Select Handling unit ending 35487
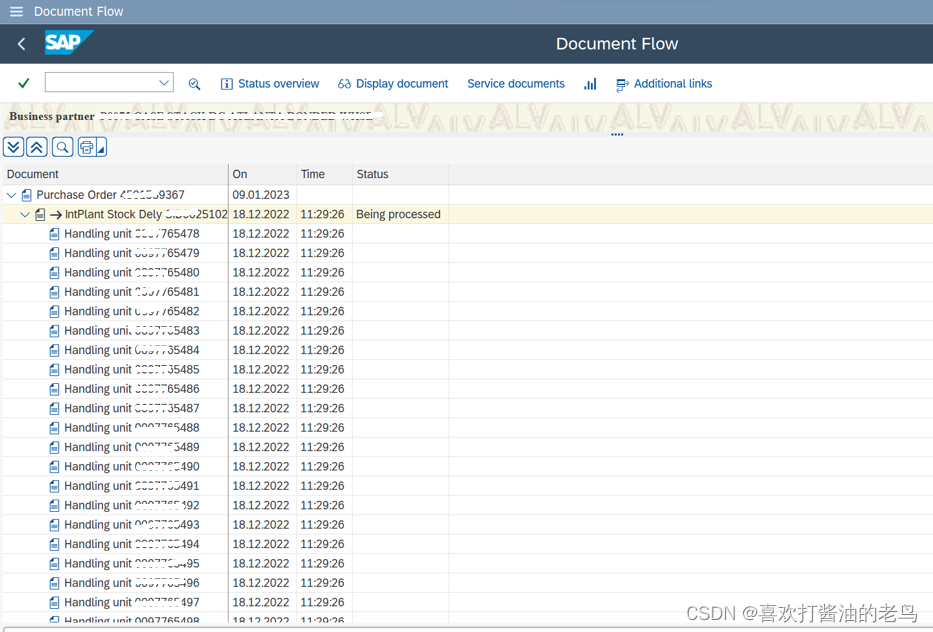This screenshot has height=632, width=933. pos(132,408)
